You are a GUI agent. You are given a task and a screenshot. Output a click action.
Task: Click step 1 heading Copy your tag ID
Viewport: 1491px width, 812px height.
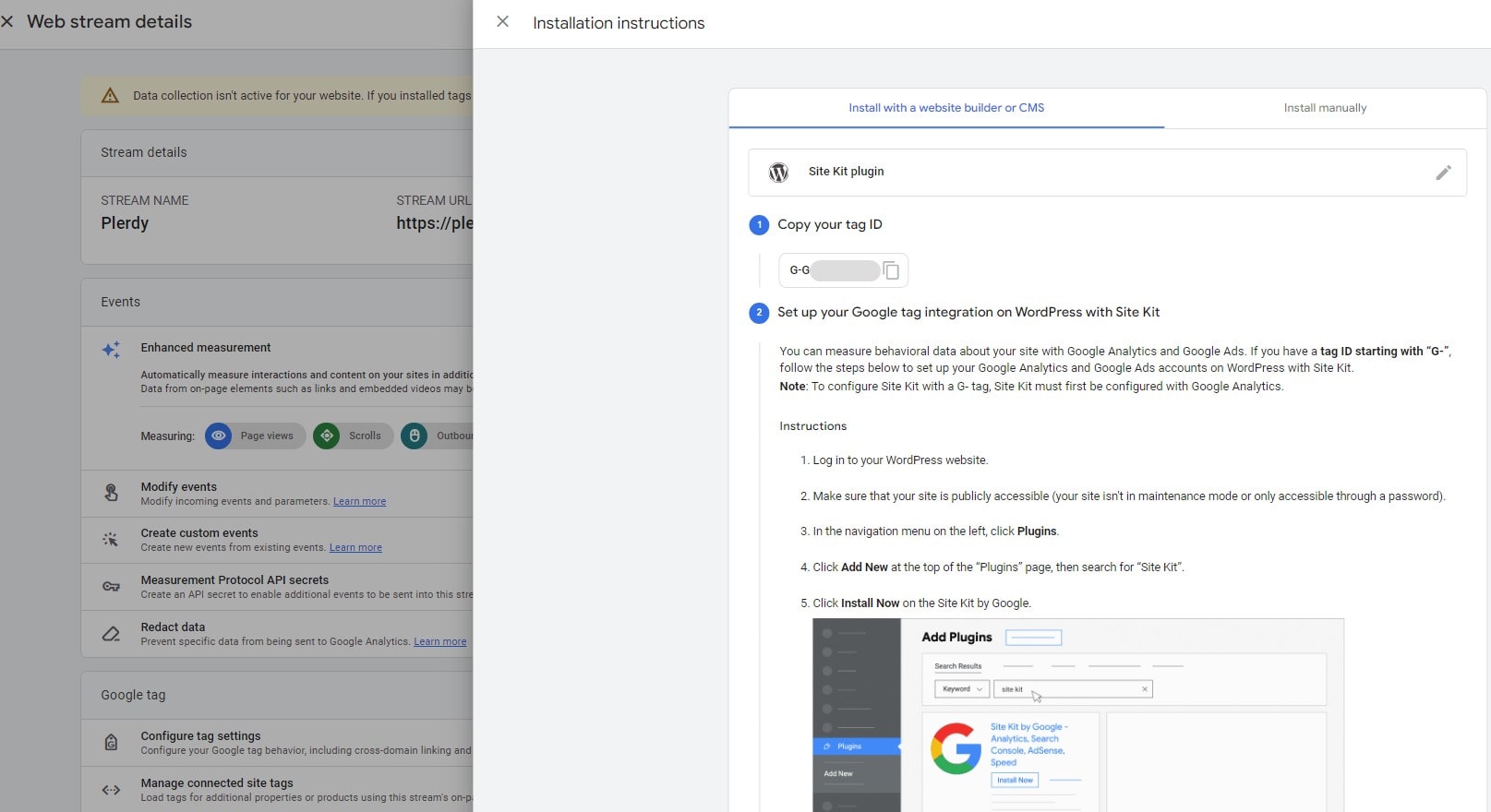[x=829, y=224]
